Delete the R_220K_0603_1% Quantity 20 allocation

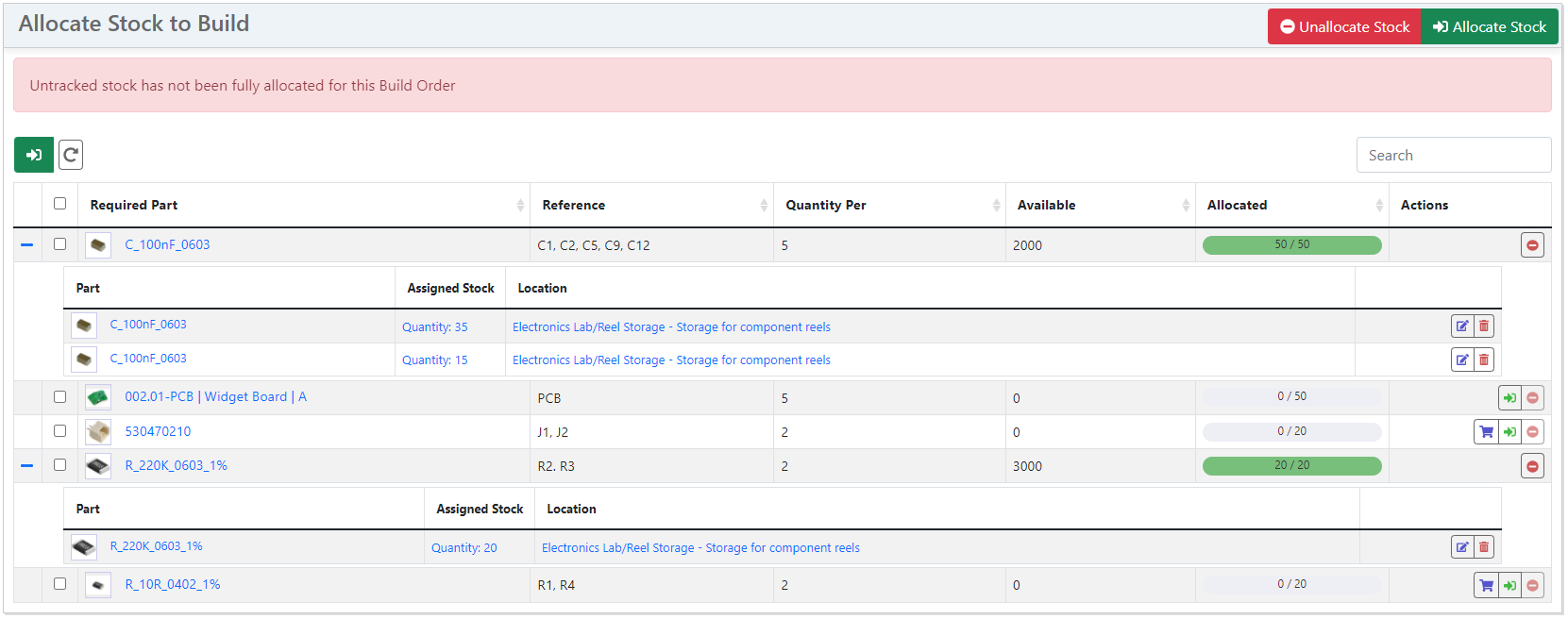pyautogui.click(x=1484, y=547)
